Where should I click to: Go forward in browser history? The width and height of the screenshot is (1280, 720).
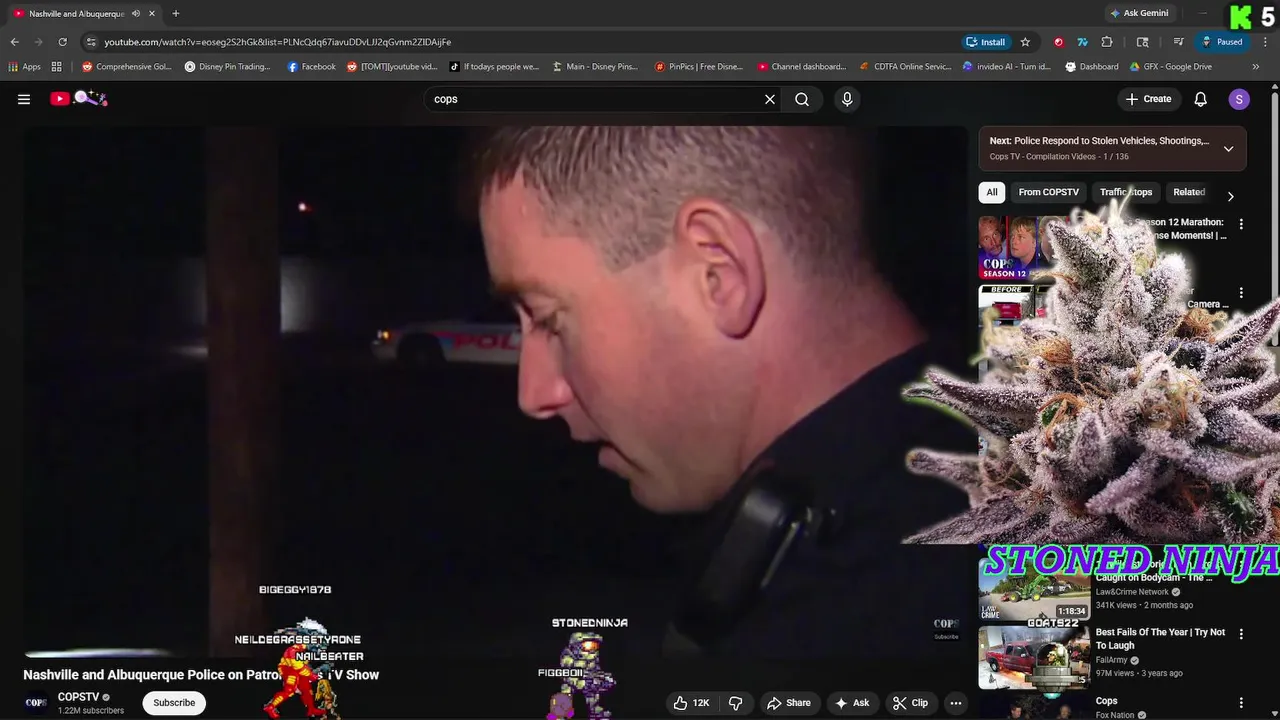tap(39, 42)
